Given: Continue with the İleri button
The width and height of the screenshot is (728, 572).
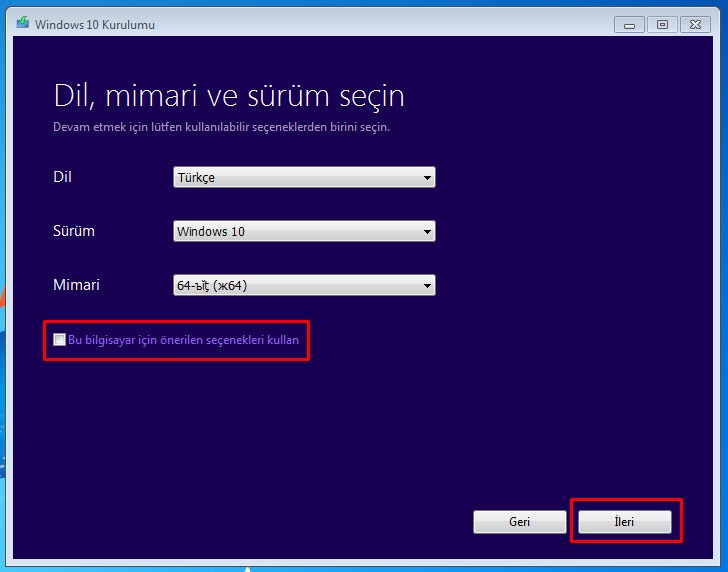Looking at the screenshot, I should tap(624, 522).
